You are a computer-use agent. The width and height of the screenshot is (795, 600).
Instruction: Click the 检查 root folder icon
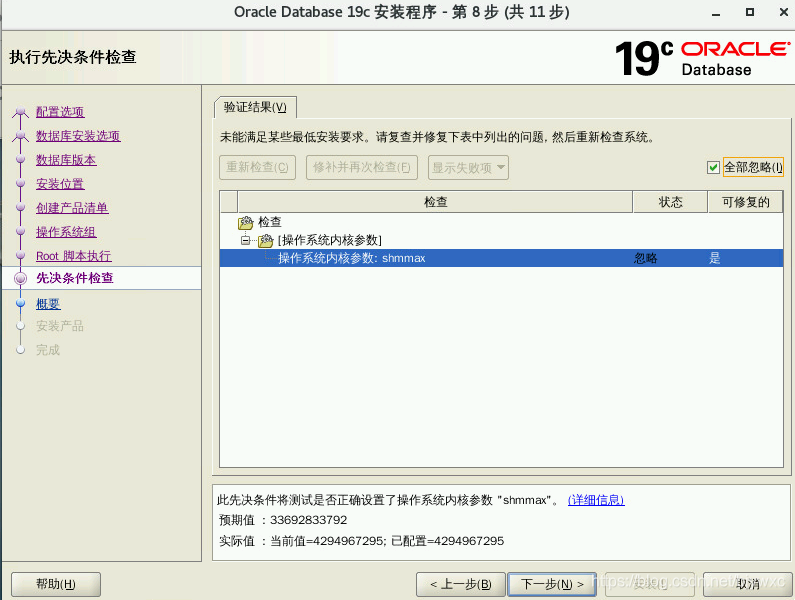245,222
